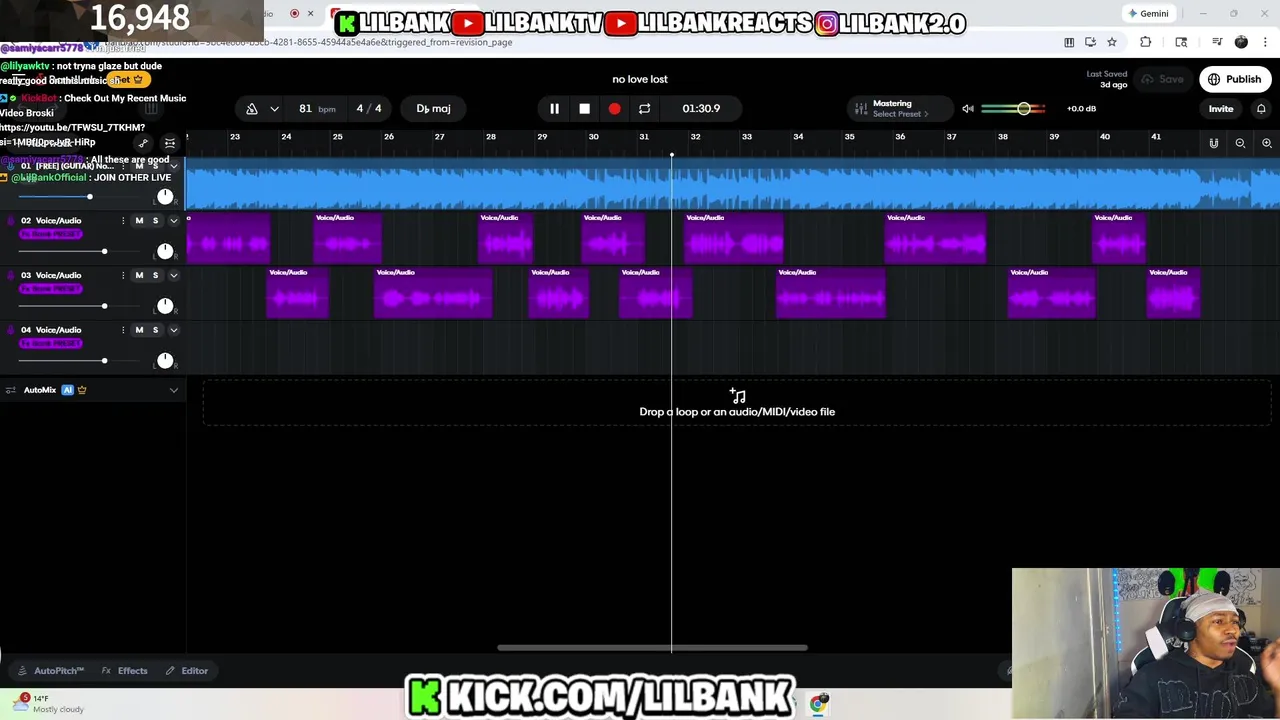1280x720 pixels.
Task: Solo track 03 Voice/Audio
Action: tap(155, 275)
